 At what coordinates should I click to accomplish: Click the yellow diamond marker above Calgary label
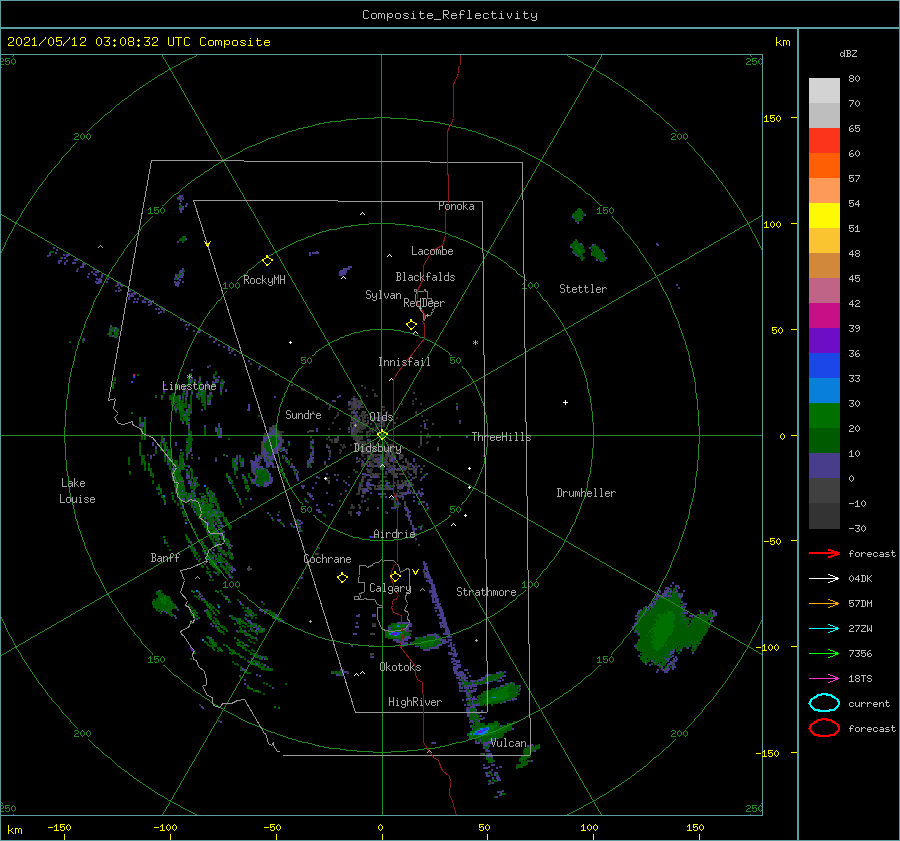[395, 576]
